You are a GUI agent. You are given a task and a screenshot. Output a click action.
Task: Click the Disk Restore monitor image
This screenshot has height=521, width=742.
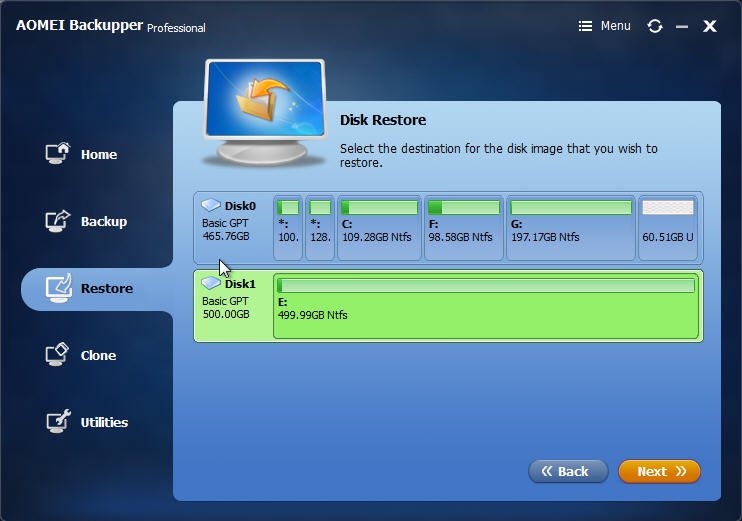click(265, 112)
